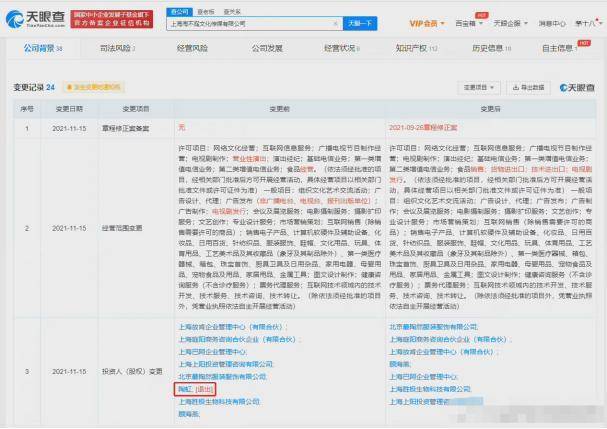607x429 pixels.
Task: Click the company name search field
Action: (x=255, y=20)
